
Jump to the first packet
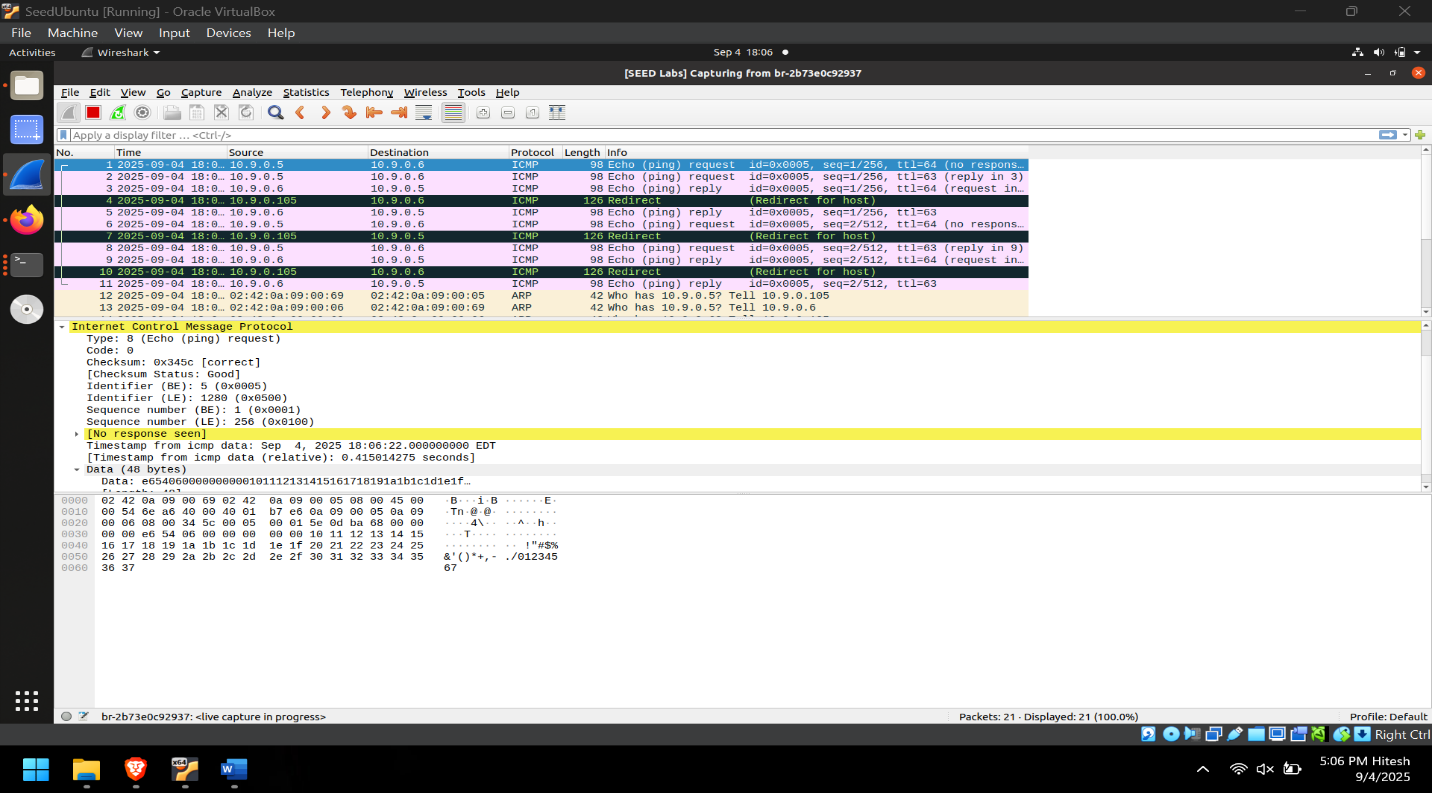coord(374,113)
